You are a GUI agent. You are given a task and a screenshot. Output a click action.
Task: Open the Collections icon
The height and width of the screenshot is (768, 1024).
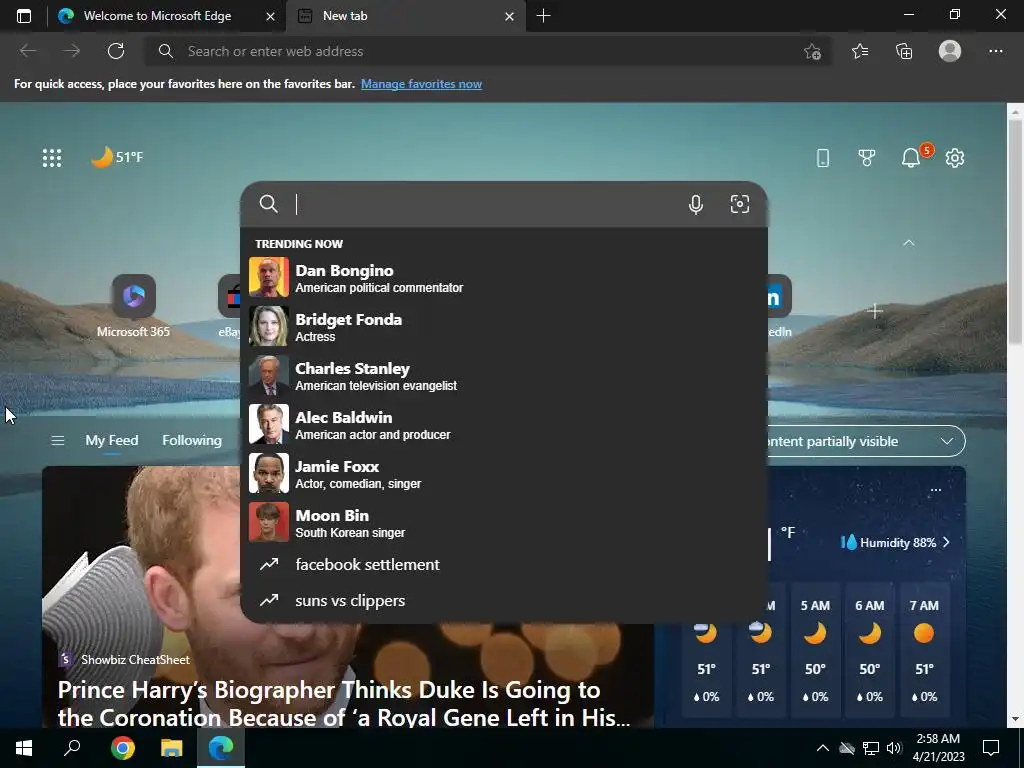904,51
